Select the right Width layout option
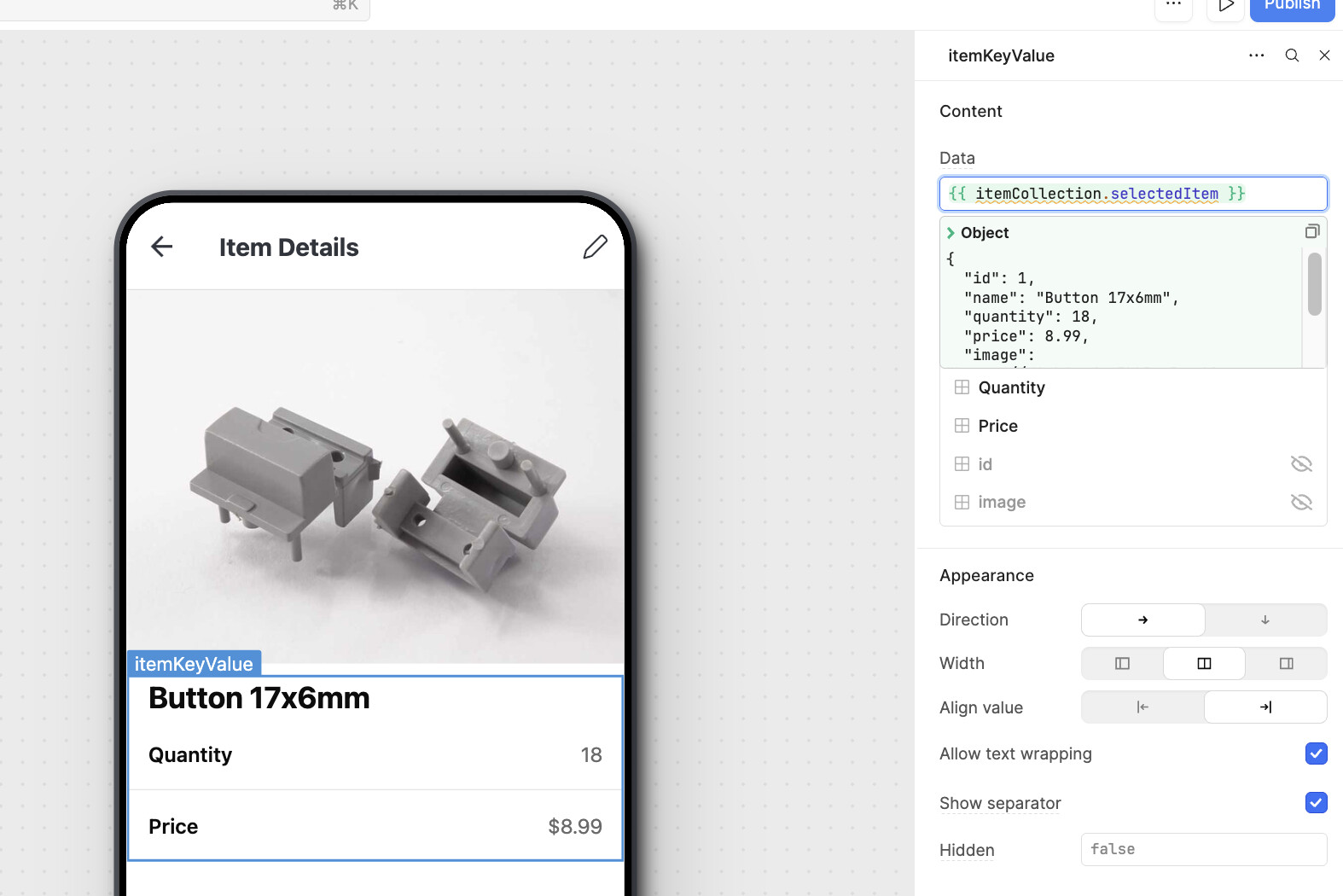The width and height of the screenshot is (1343, 896). [x=1286, y=664]
